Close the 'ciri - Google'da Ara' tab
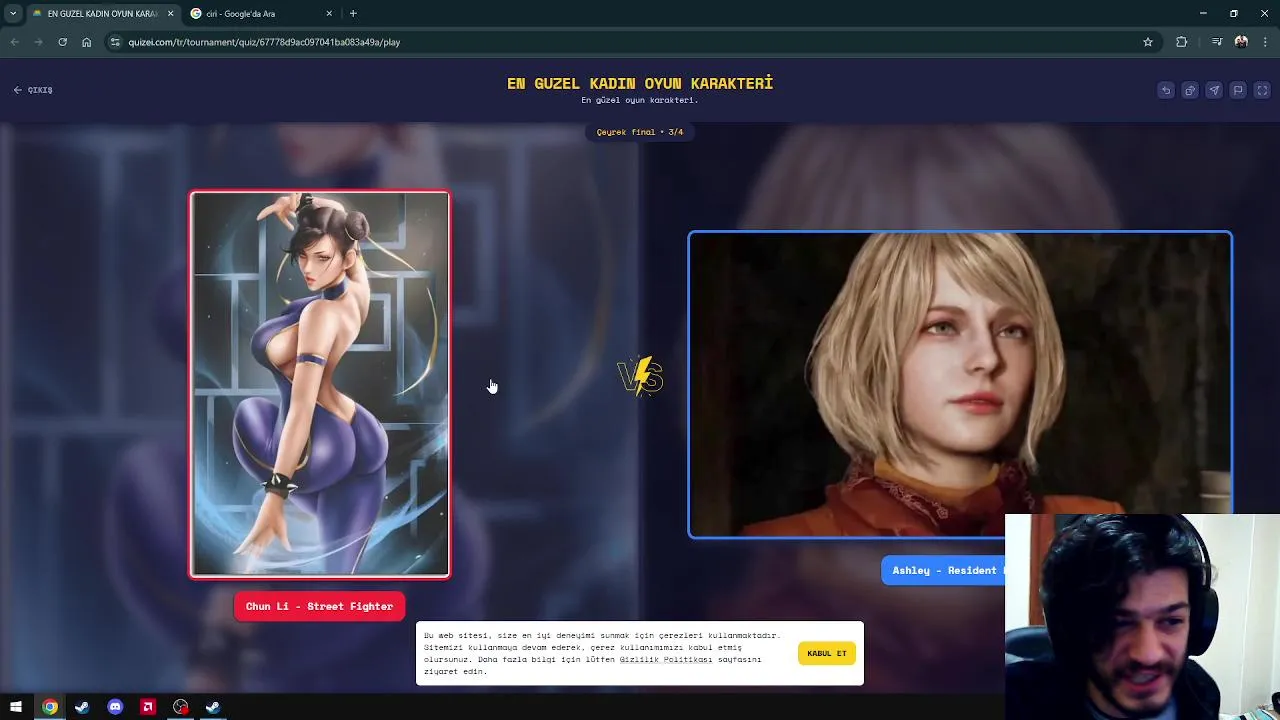 [x=329, y=14]
